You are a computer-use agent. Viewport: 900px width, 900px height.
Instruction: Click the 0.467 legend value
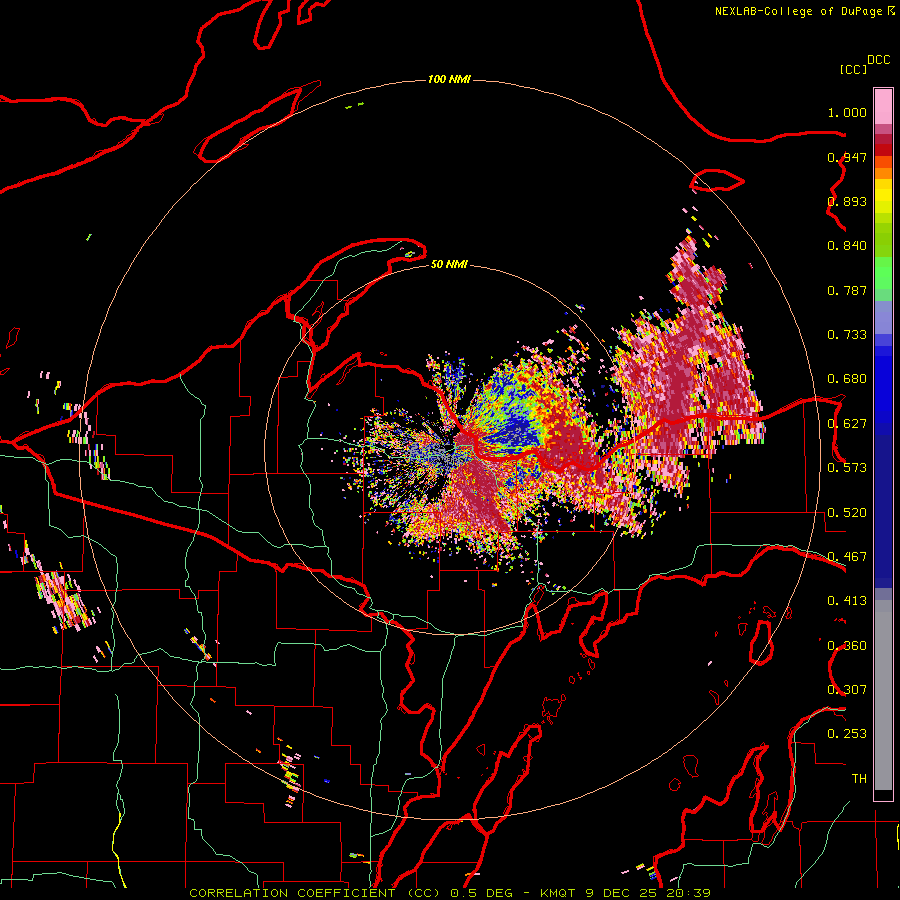point(847,557)
